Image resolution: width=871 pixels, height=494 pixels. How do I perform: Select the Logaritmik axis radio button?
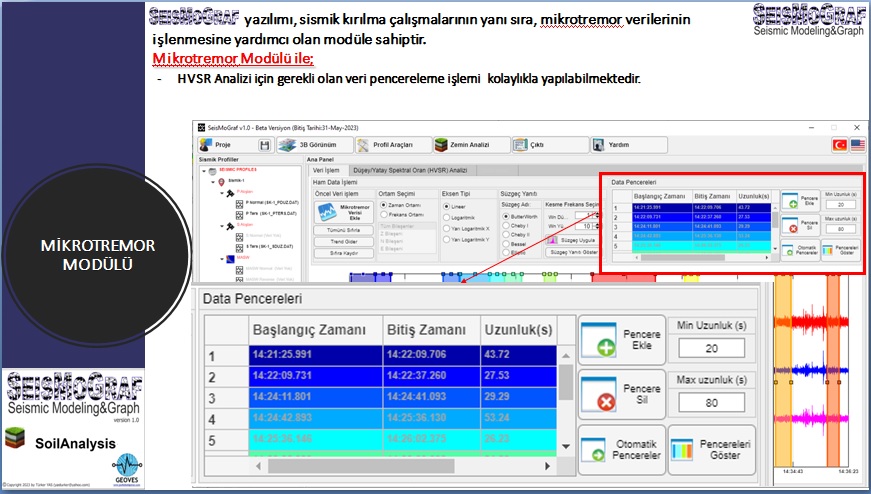click(x=447, y=217)
